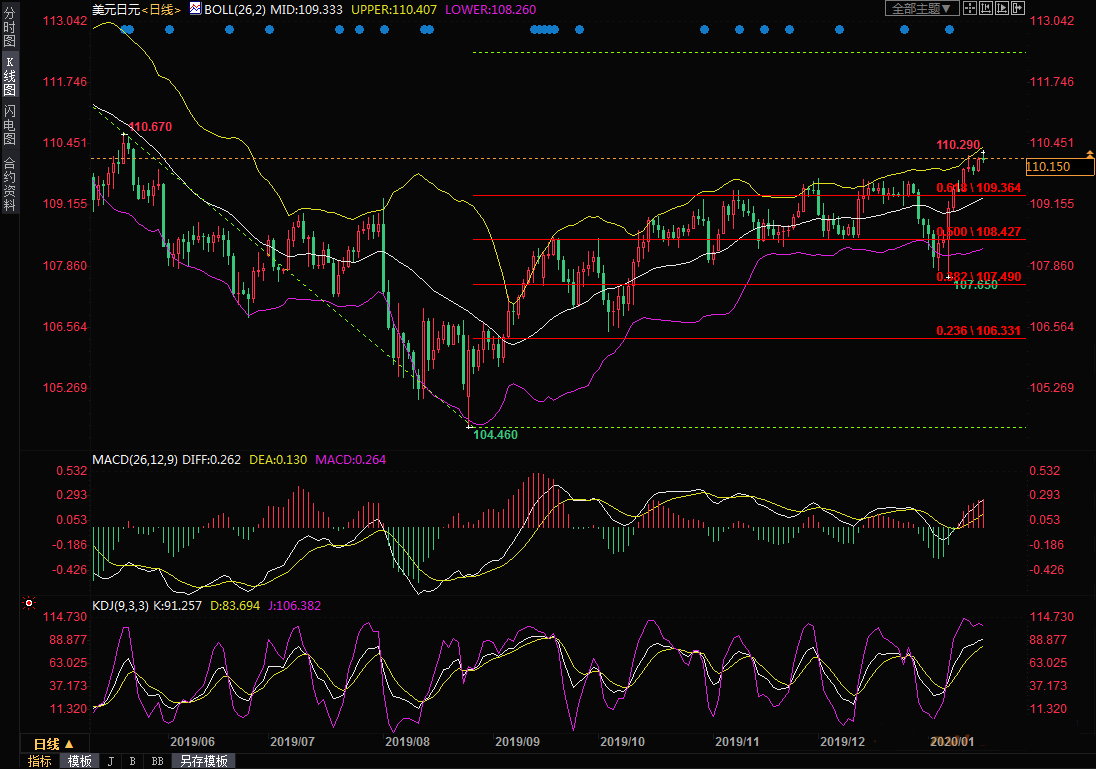Click the BOLL indicator chart icon

(195, 9)
